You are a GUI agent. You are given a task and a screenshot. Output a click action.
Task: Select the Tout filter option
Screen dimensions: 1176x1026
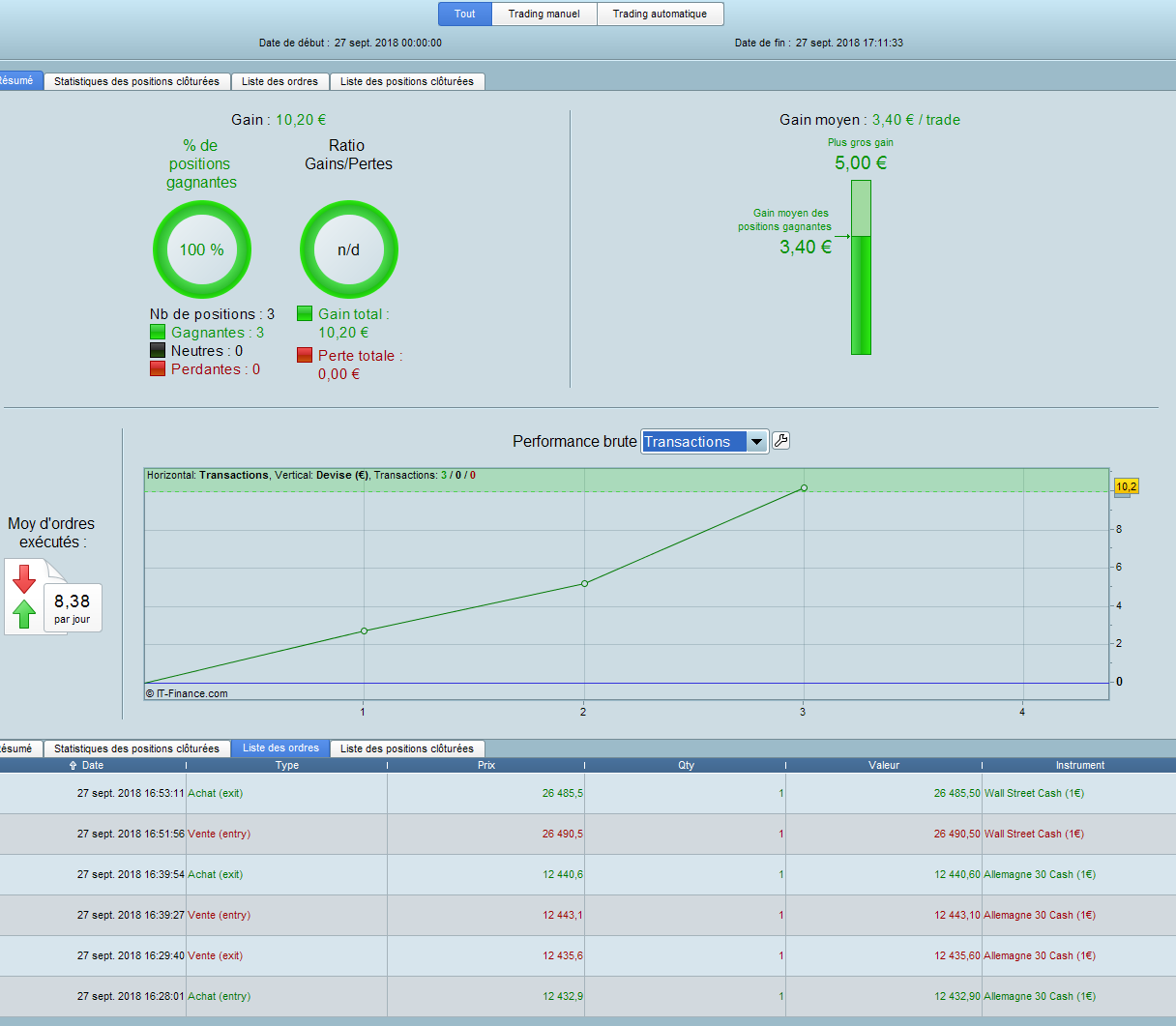(x=465, y=15)
